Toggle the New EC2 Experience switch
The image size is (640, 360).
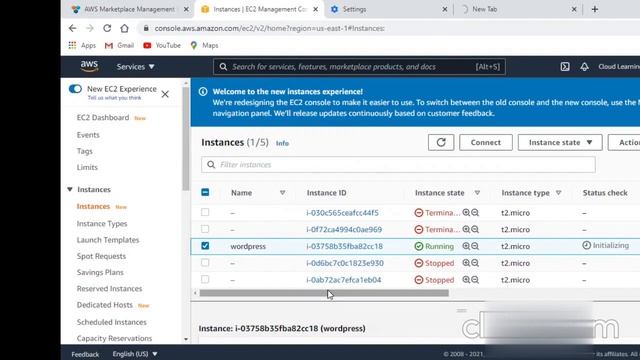click(x=76, y=89)
